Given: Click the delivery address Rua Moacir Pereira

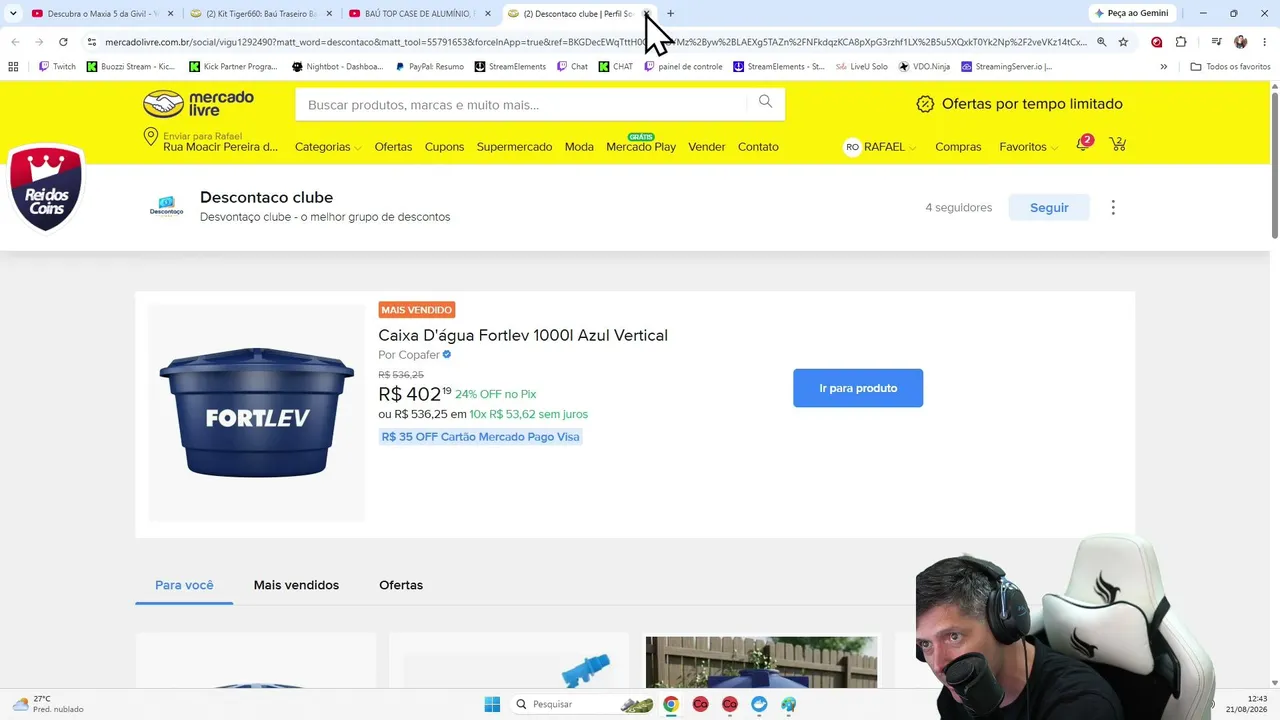Looking at the screenshot, I should click(x=221, y=147).
